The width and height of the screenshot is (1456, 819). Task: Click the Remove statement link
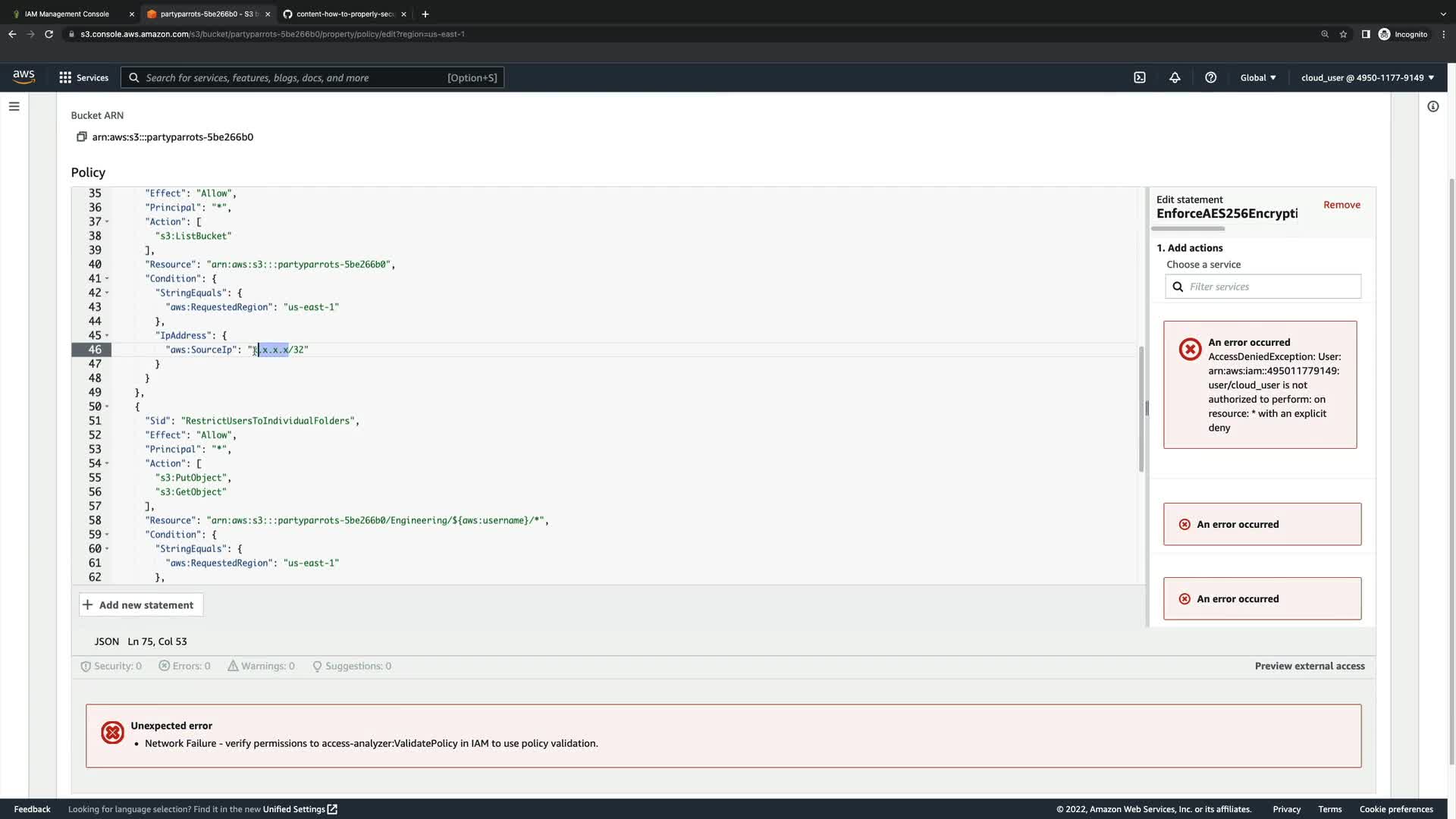[1341, 205]
